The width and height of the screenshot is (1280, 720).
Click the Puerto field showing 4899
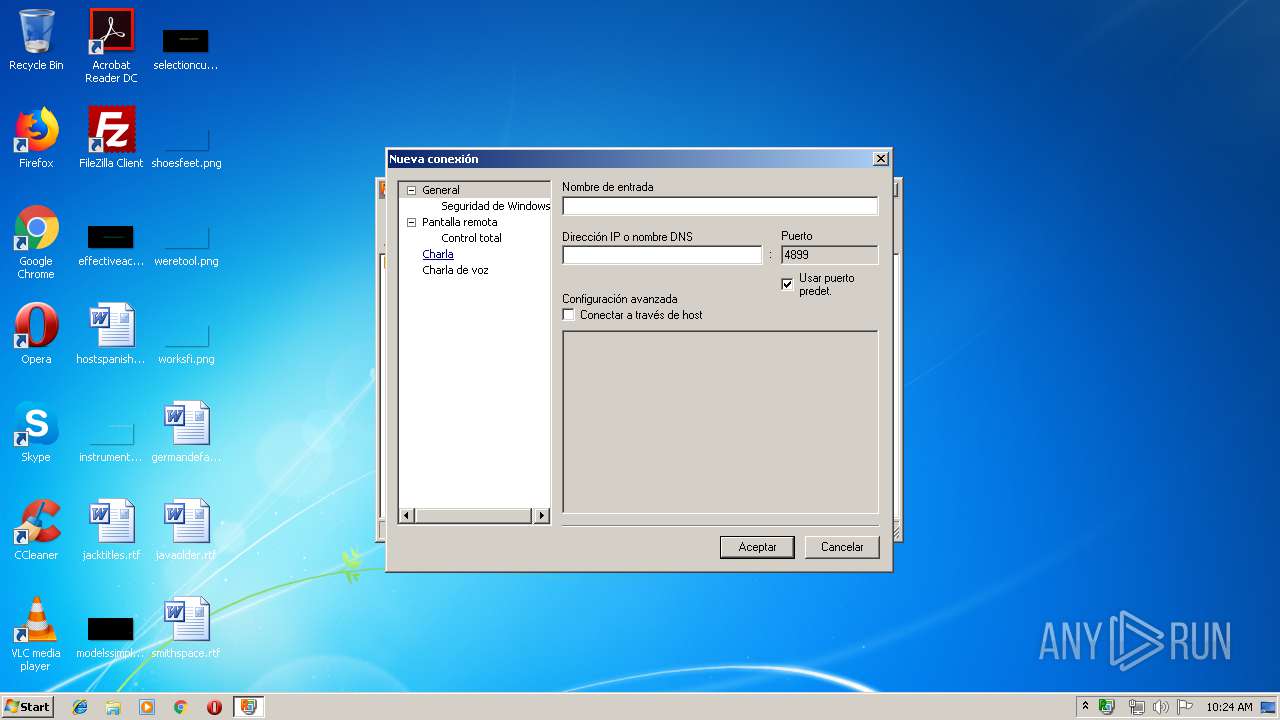point(829,255)
